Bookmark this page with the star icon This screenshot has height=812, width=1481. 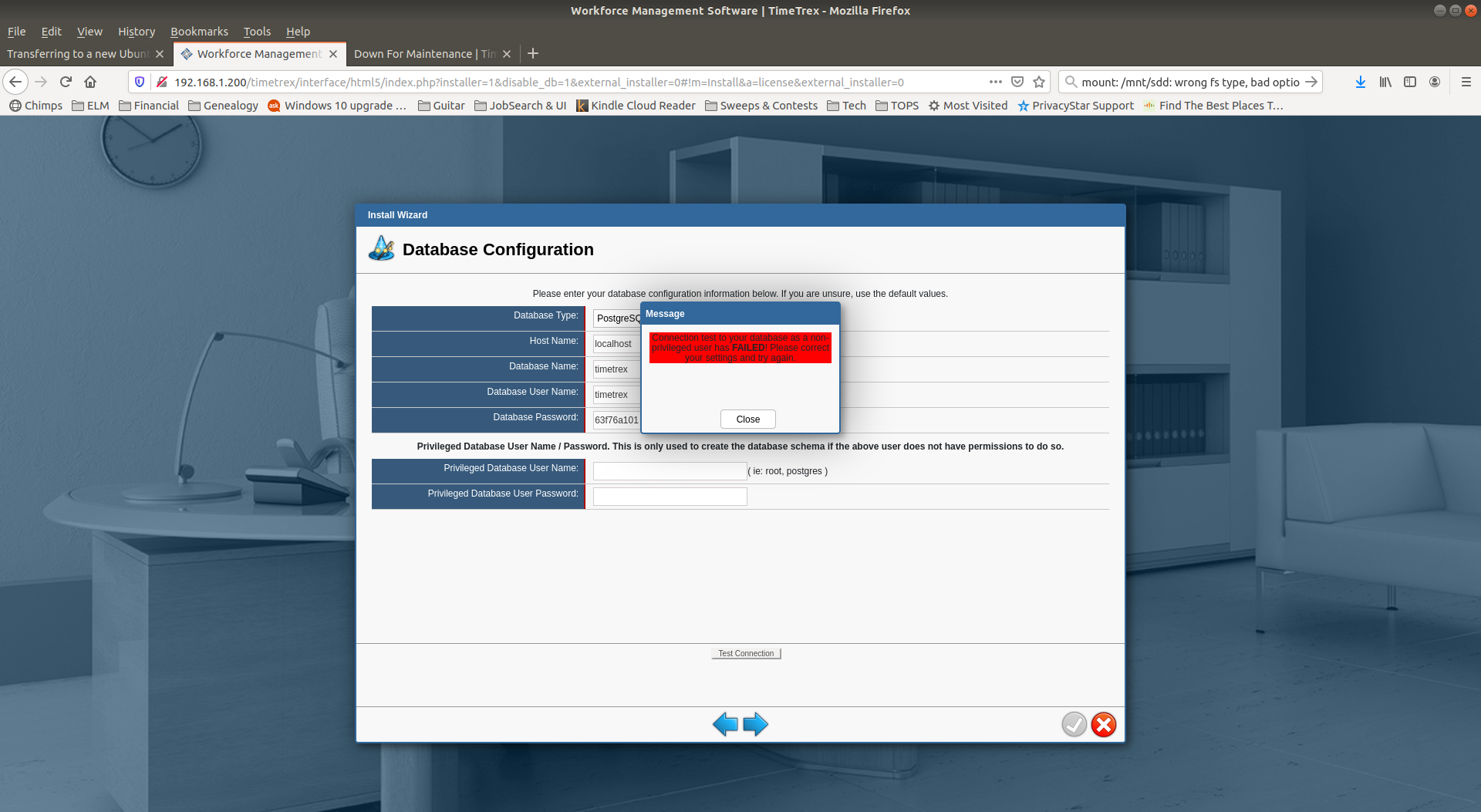(x=1039, y=82)
